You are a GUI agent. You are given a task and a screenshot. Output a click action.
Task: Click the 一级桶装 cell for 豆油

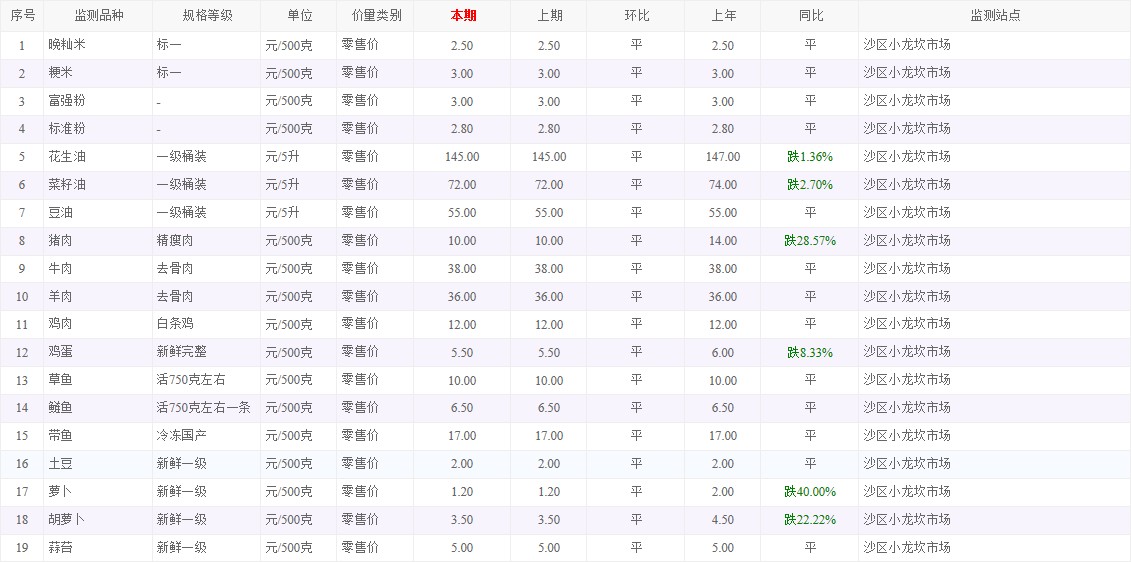click(206, 213)
